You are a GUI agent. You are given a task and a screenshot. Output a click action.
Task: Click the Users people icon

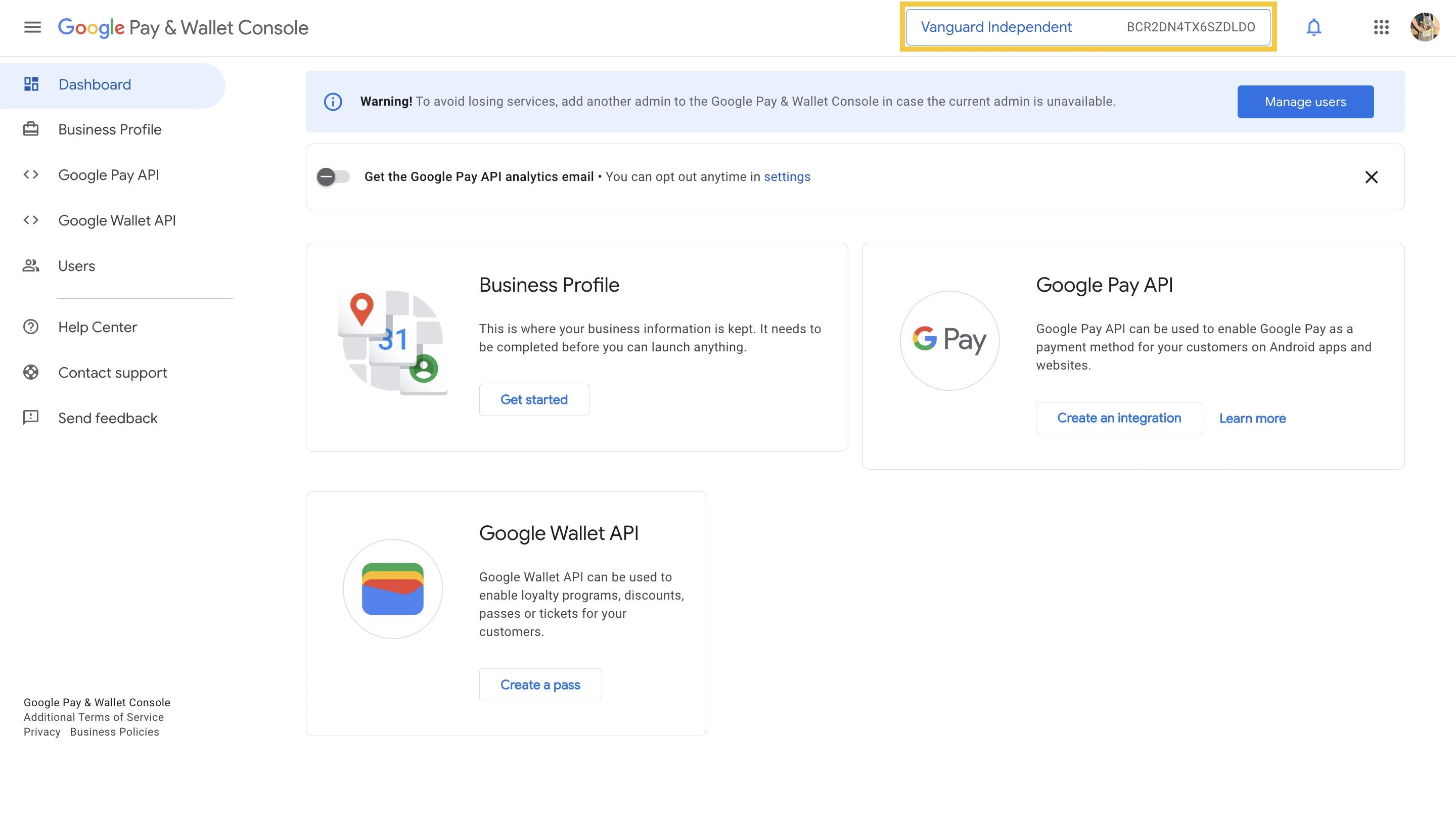[31, 265]
